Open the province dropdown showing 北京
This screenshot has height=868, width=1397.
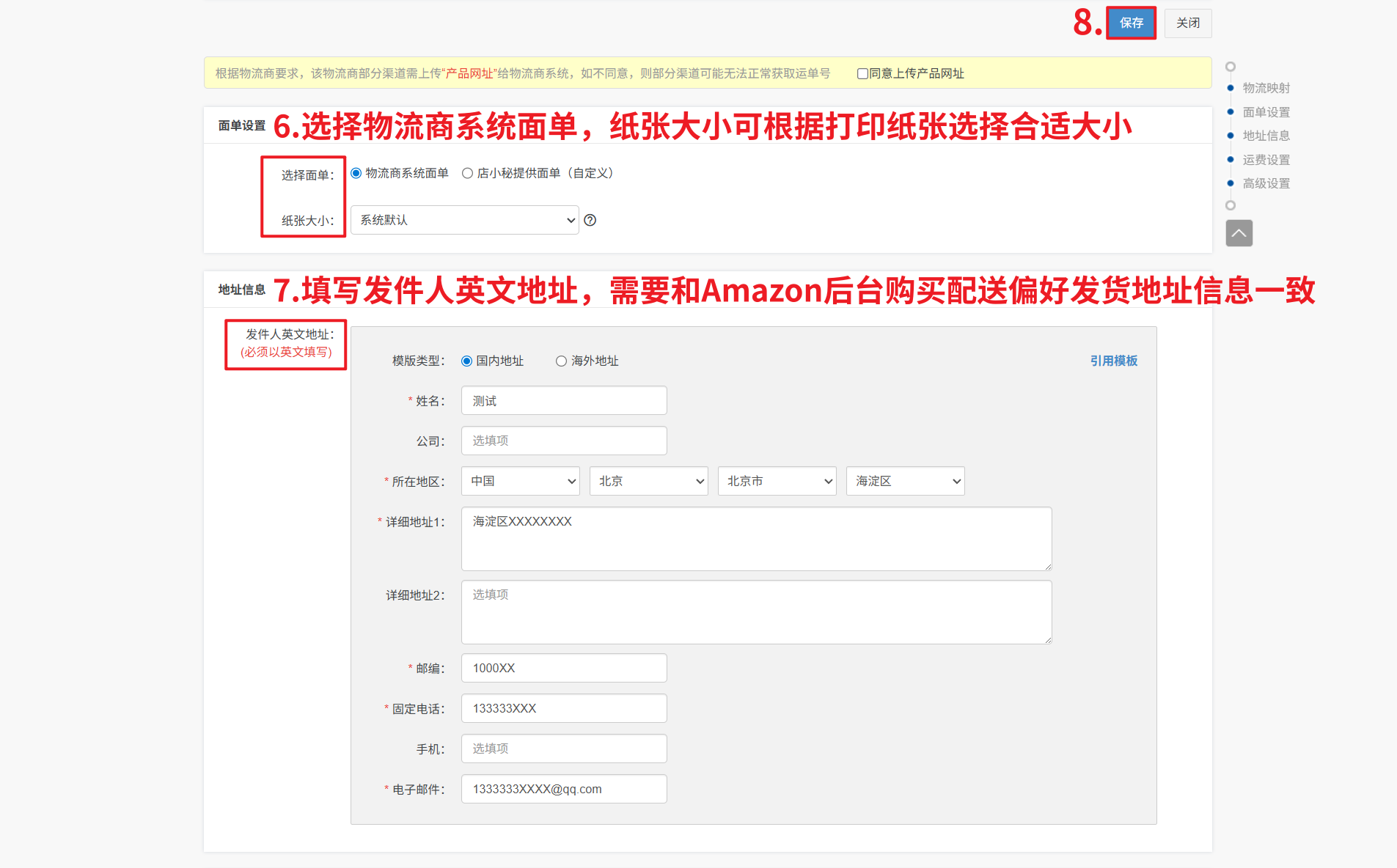(x=648, y=481)
